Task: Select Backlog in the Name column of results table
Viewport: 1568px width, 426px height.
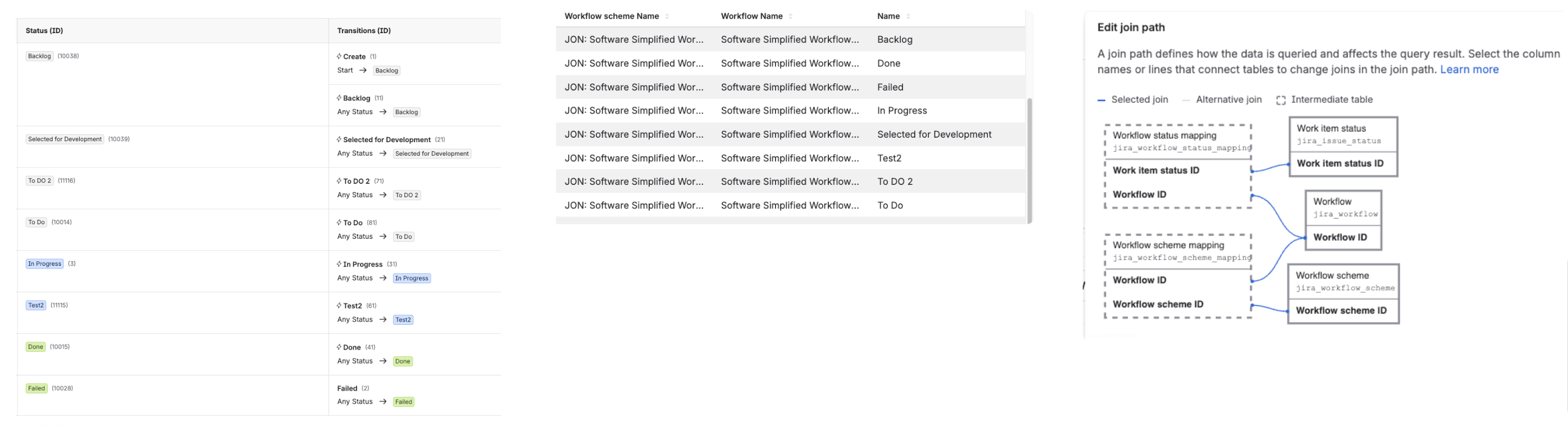Action: pos(895,39)
